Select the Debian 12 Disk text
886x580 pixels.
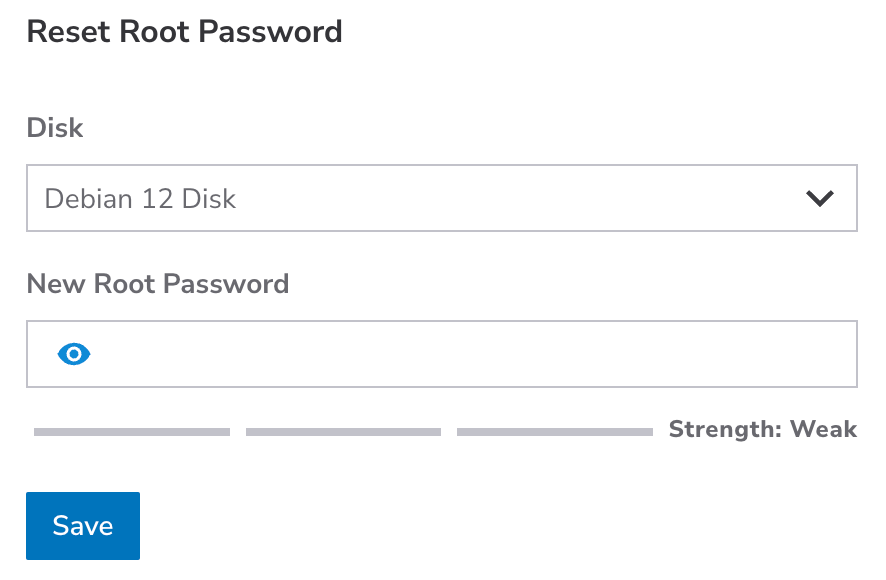point(140,198)
